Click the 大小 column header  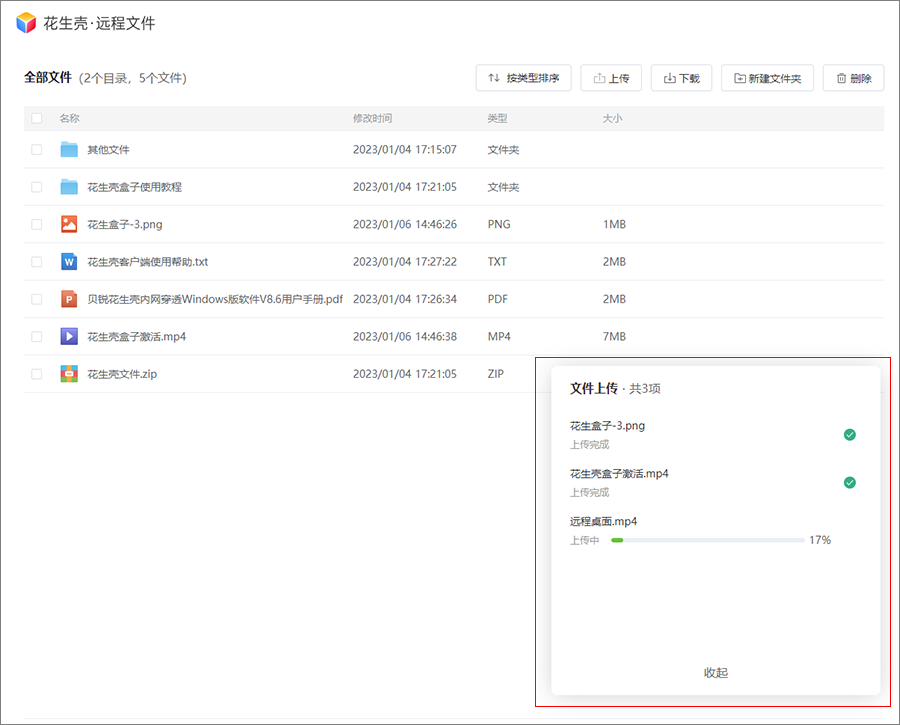[612, 118]
